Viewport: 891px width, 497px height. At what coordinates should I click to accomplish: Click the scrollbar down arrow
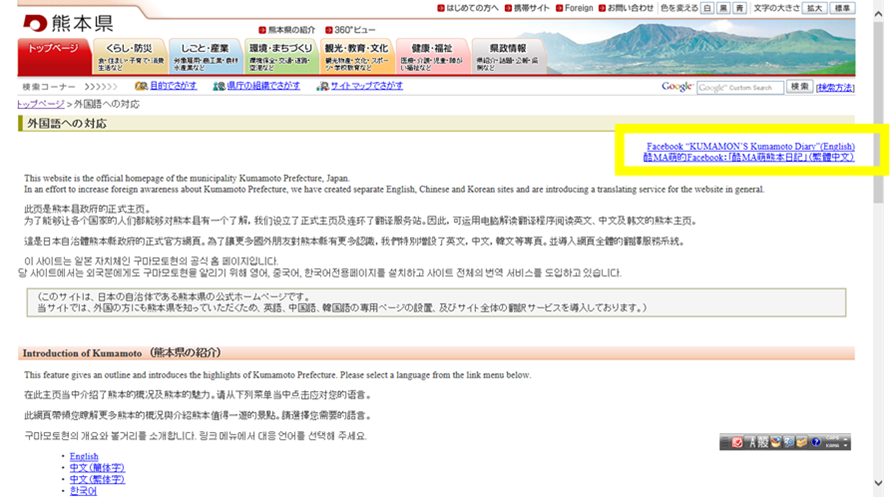(x=881, y=490)
